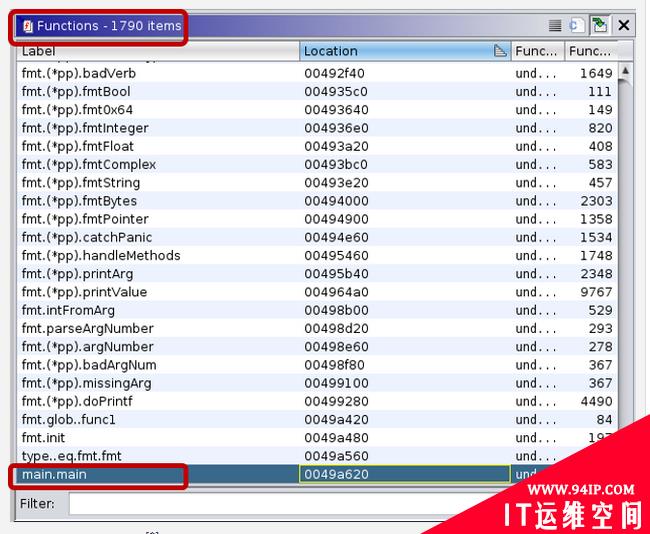Click location 004935c0
650x534 pixels.
[336, 92]
